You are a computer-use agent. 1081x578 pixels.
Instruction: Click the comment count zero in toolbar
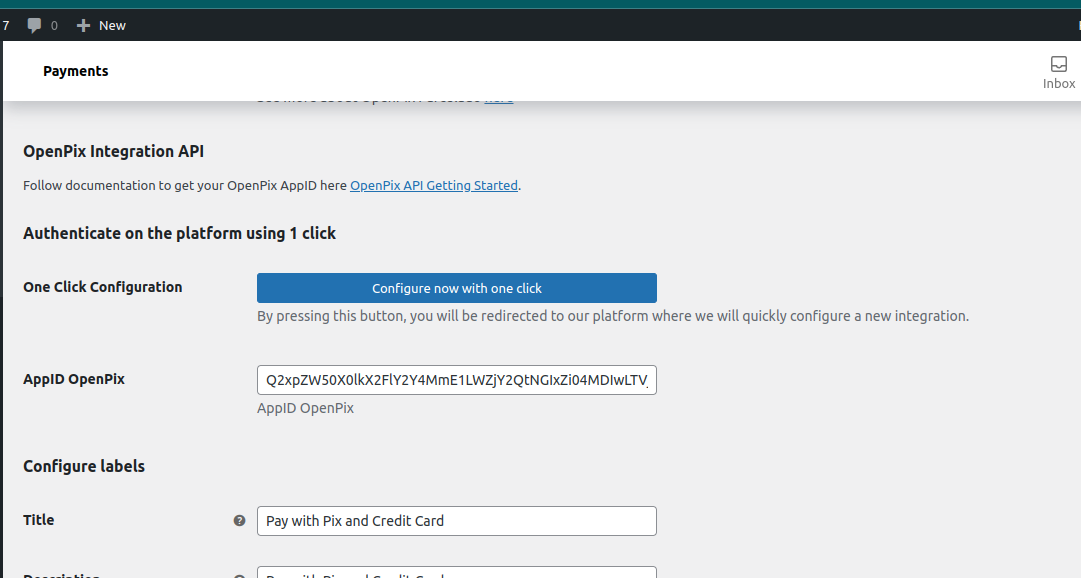pyautogui.click(x=54, y=25)
